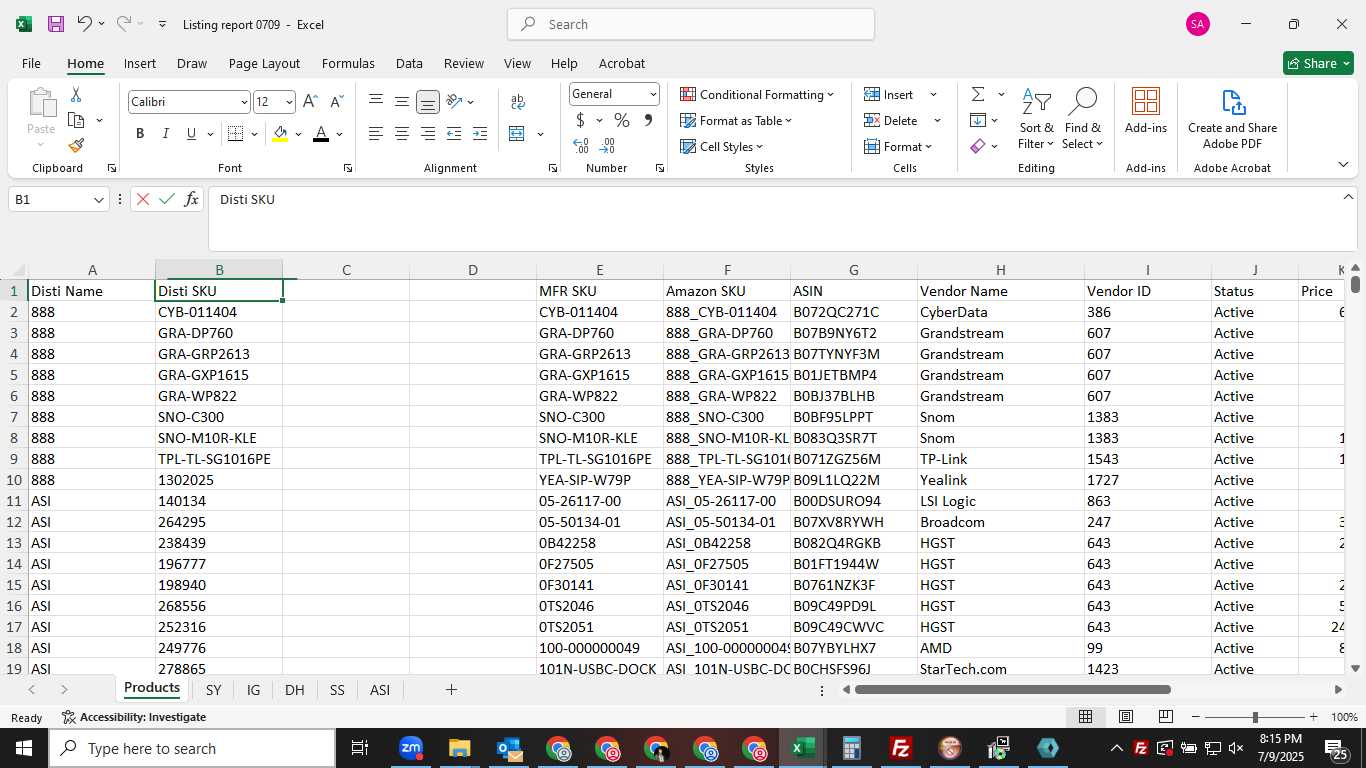Open the File menu

tap(31, 63)
